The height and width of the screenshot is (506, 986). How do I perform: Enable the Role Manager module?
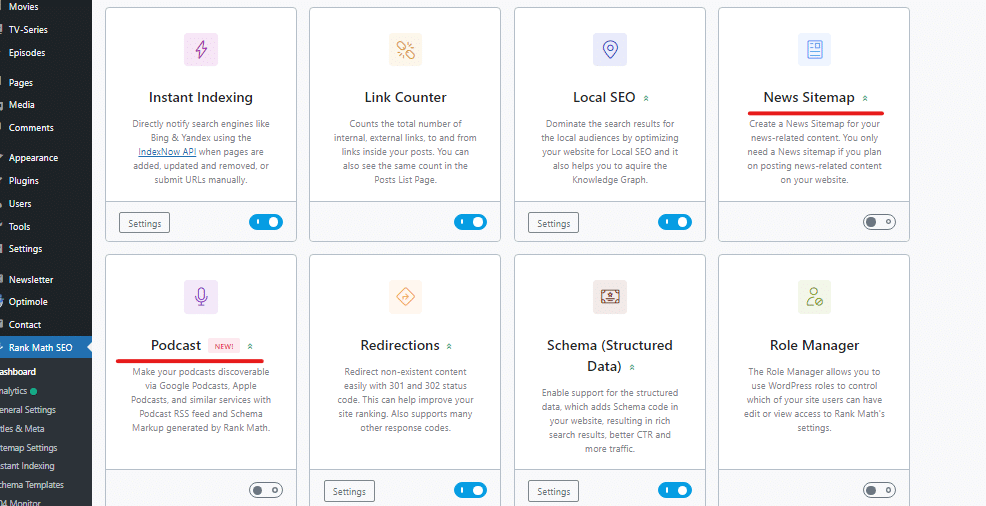(x=879, y=490)
